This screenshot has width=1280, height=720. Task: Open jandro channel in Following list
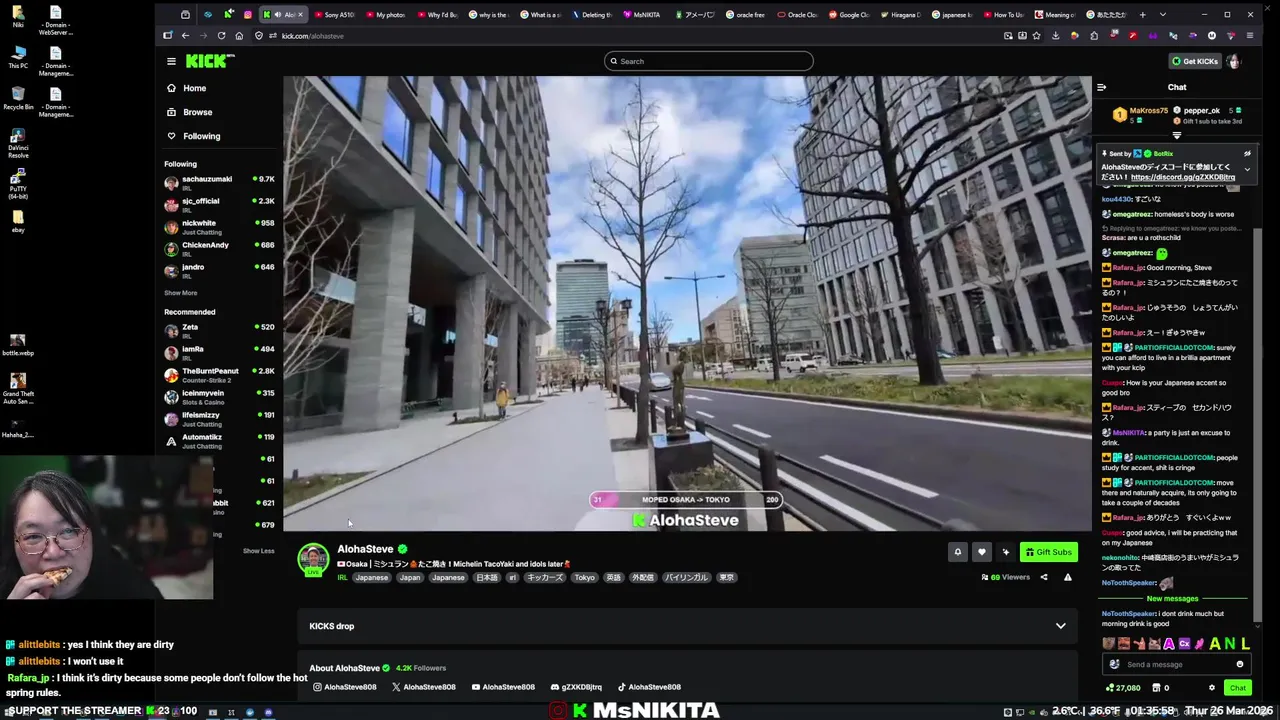pos(219,271)
